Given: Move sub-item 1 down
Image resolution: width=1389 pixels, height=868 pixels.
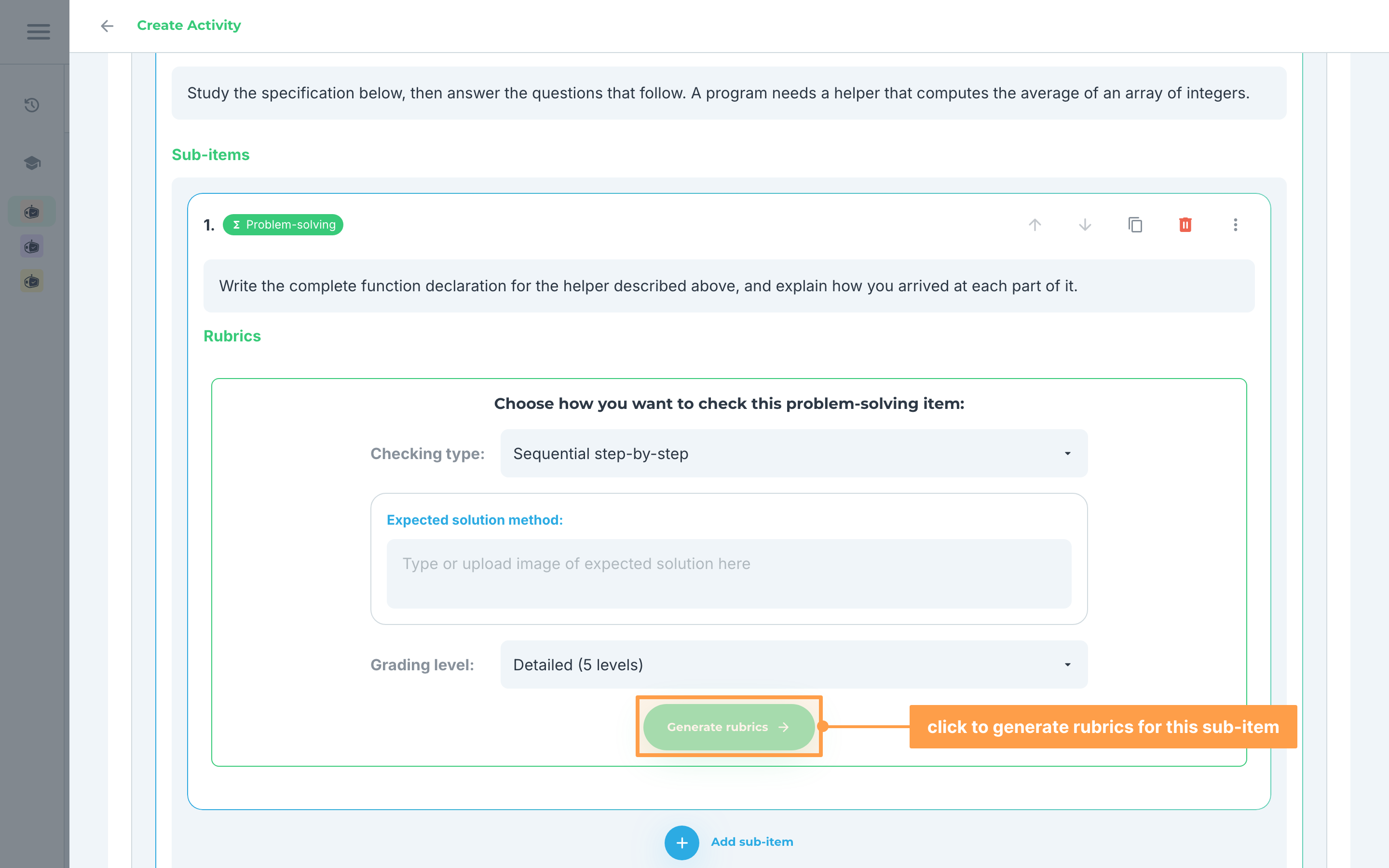Looking at the screenshot, I should click(1085, 224).
